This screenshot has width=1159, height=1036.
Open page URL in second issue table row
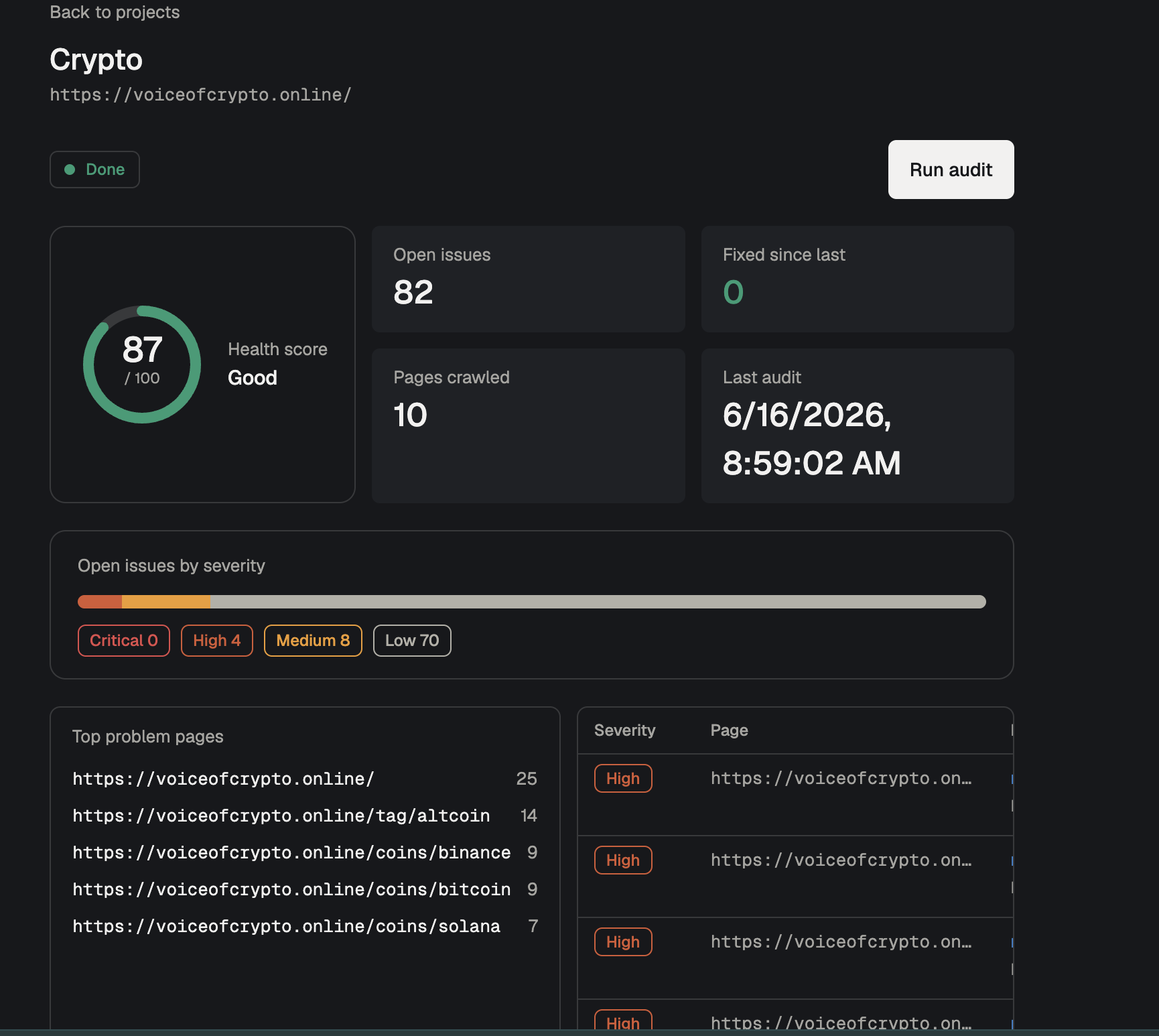point(841,860)
